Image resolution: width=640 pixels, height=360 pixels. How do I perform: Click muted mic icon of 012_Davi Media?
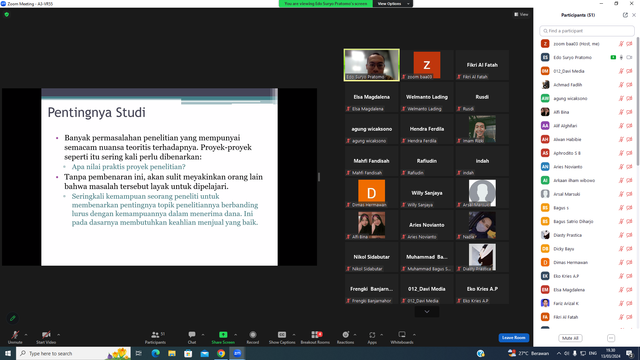pos(621,71)
